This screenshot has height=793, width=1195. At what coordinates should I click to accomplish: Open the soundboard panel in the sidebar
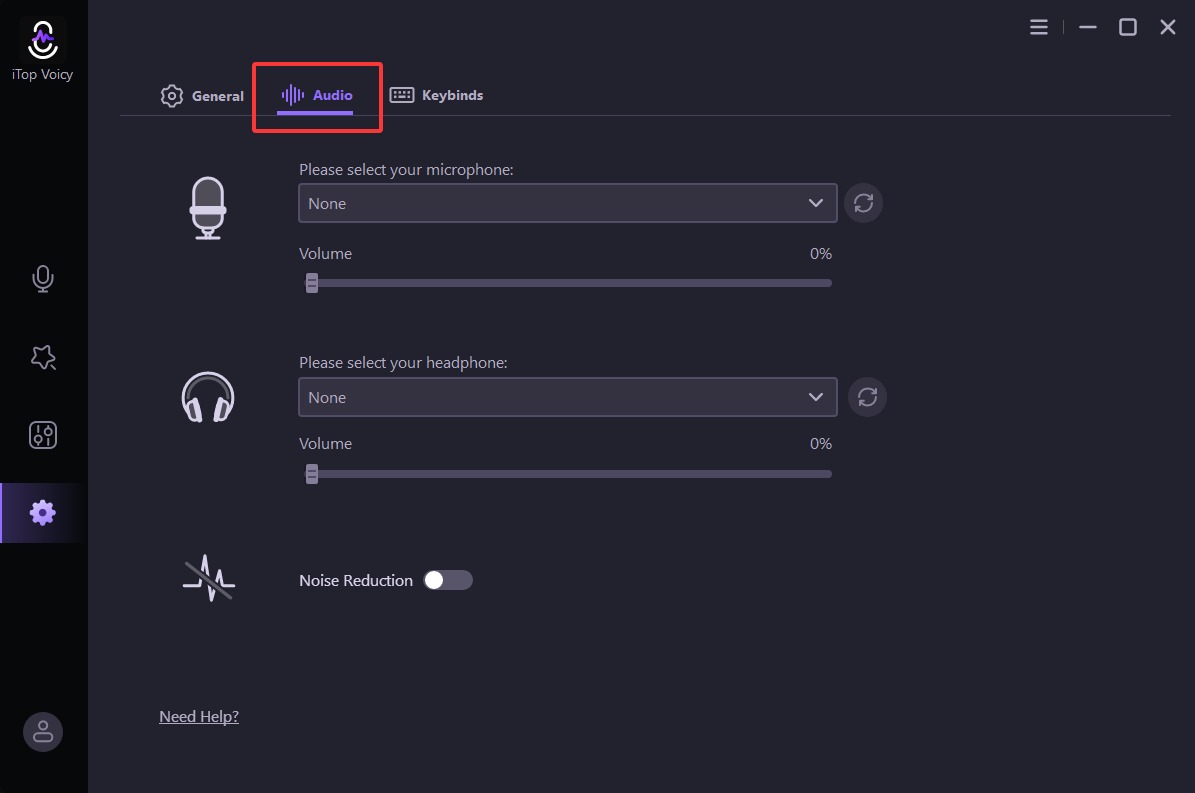click(x=42, y=435)
